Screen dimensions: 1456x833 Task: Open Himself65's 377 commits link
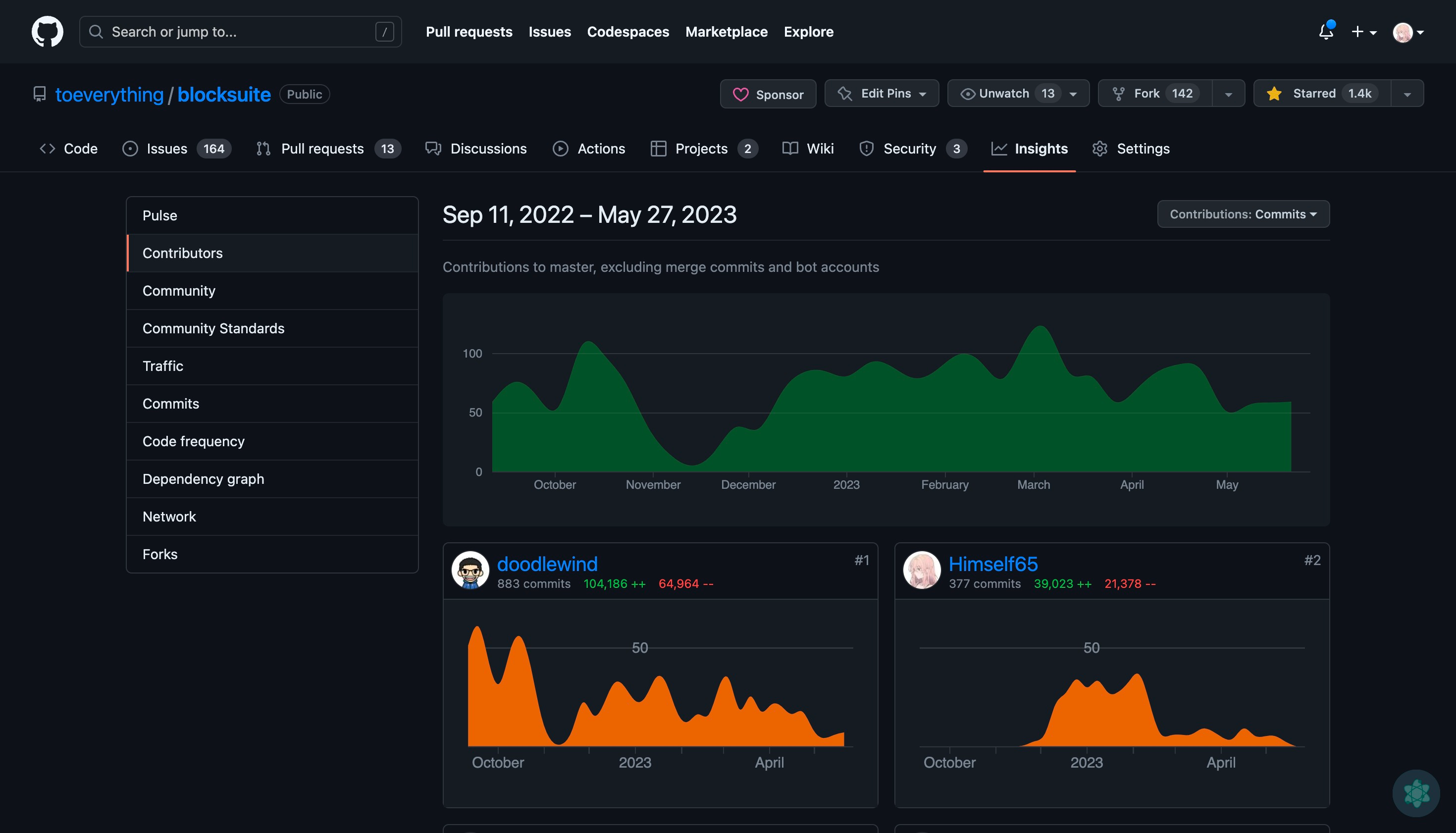click(985, 583)
